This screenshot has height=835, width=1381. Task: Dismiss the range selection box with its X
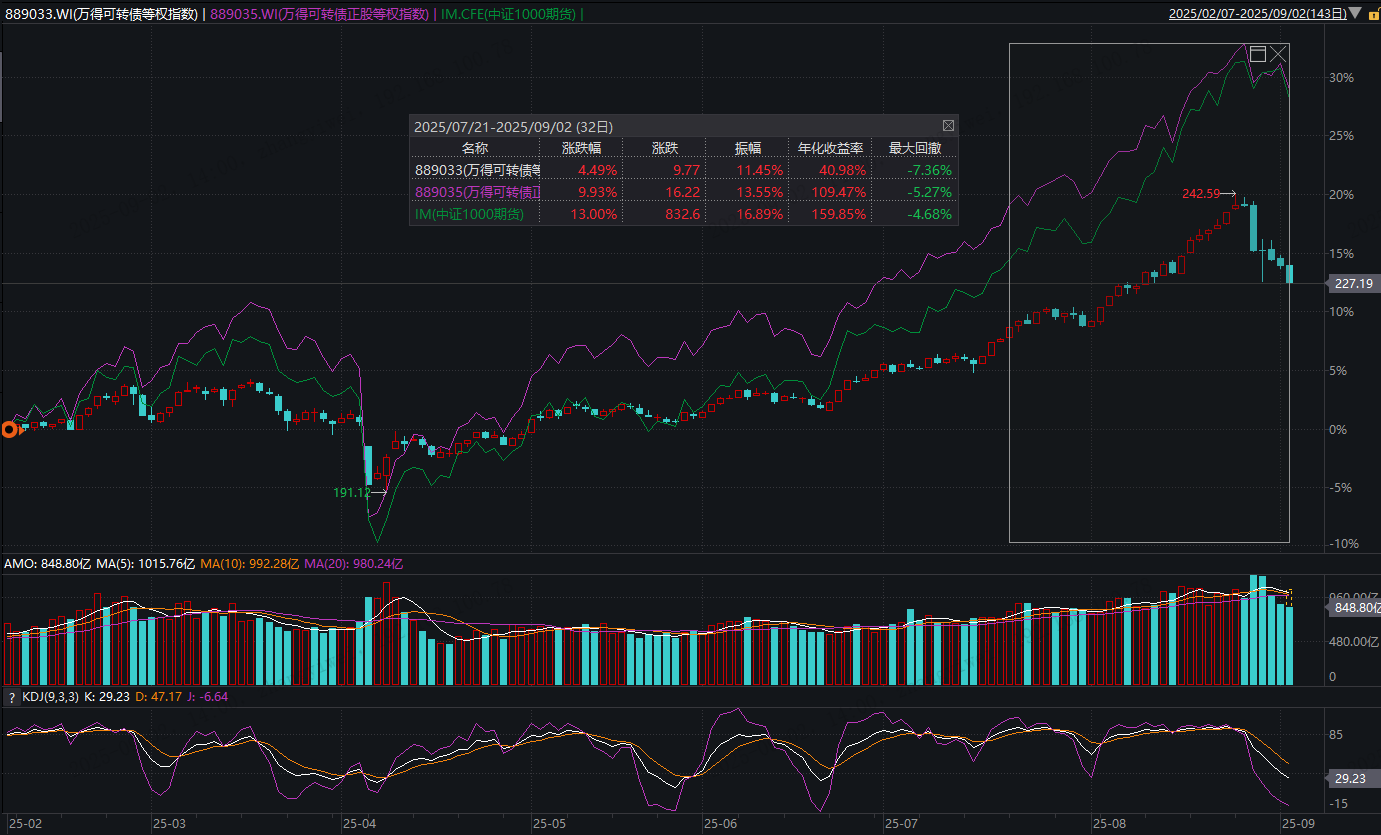pyautogui.click(x=1279, y=53)
